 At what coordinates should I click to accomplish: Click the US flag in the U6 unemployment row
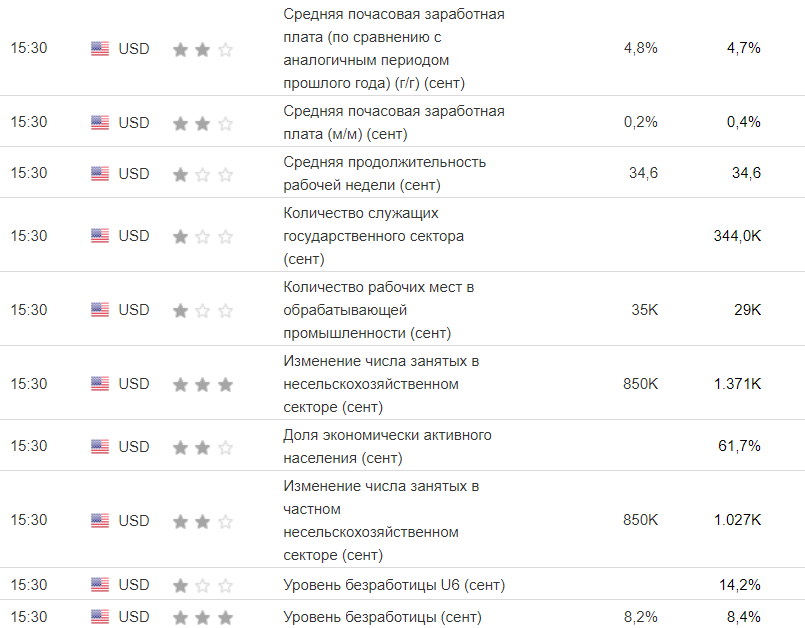100,585
